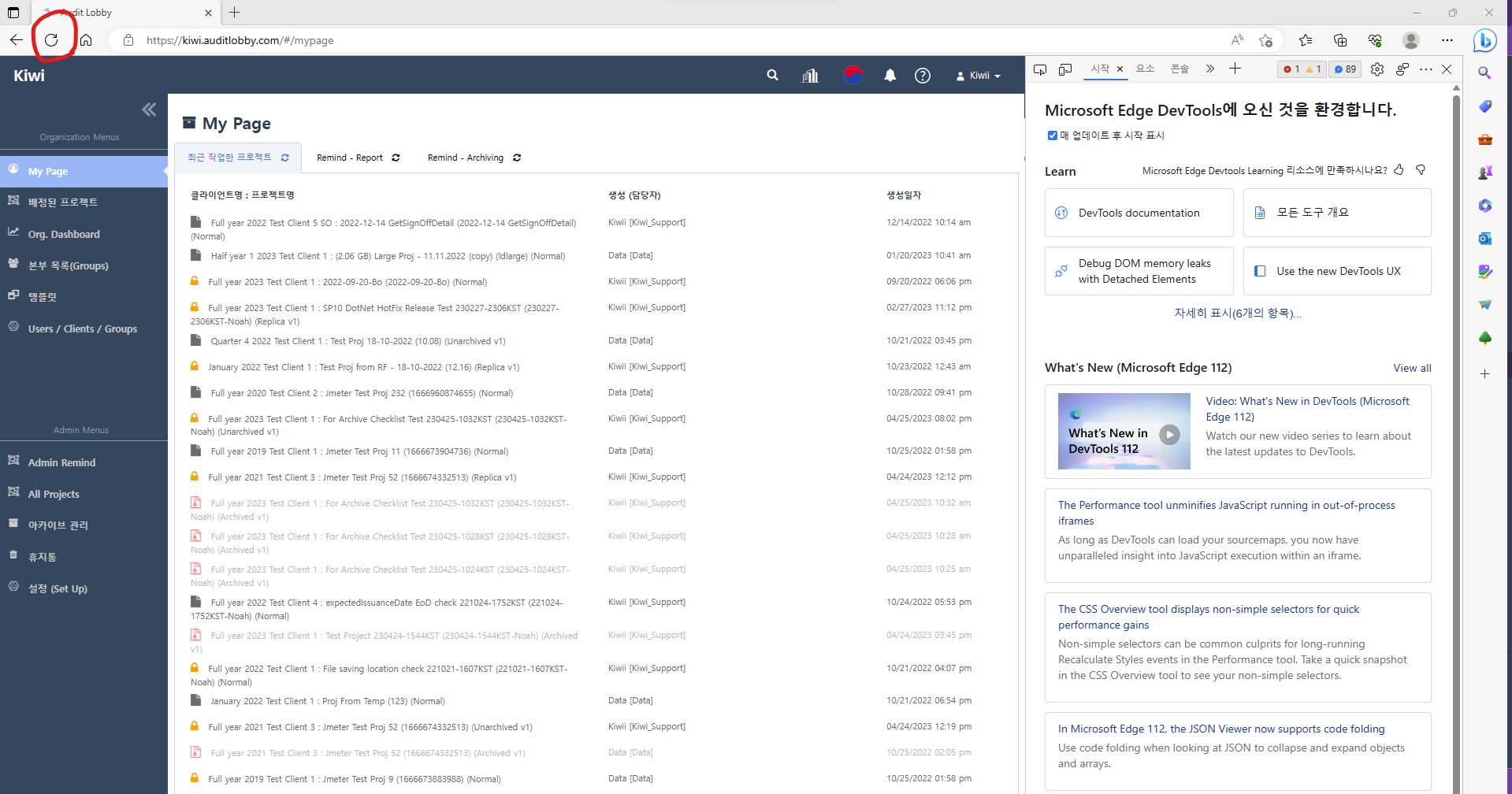Click the Korean flag language icon
The image size is (1512, 794).
coord(853,75)
